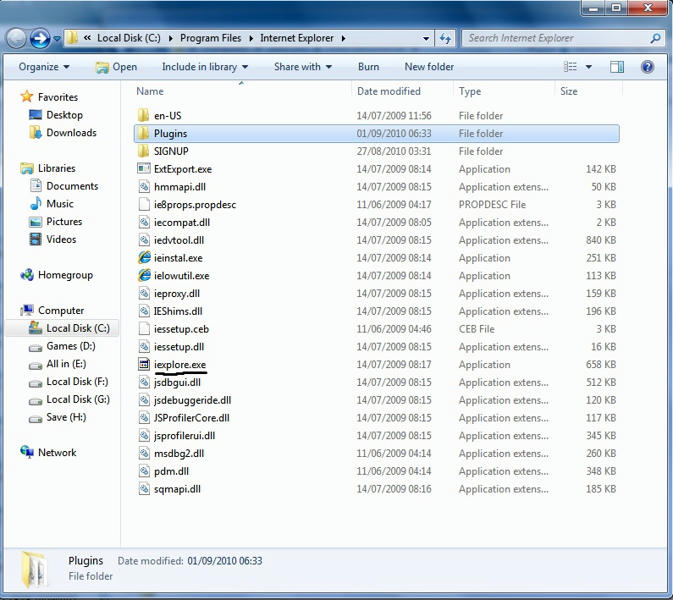Click the search magnifier icon

[655, 38]
